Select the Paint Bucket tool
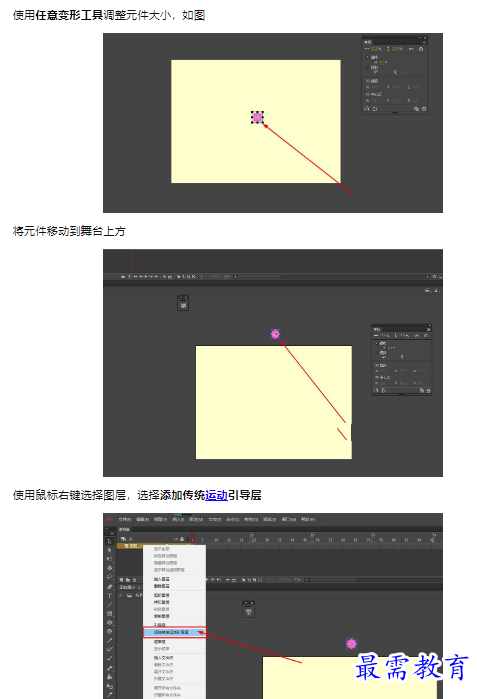The image size is (477, 699). [x=110, y=677]
